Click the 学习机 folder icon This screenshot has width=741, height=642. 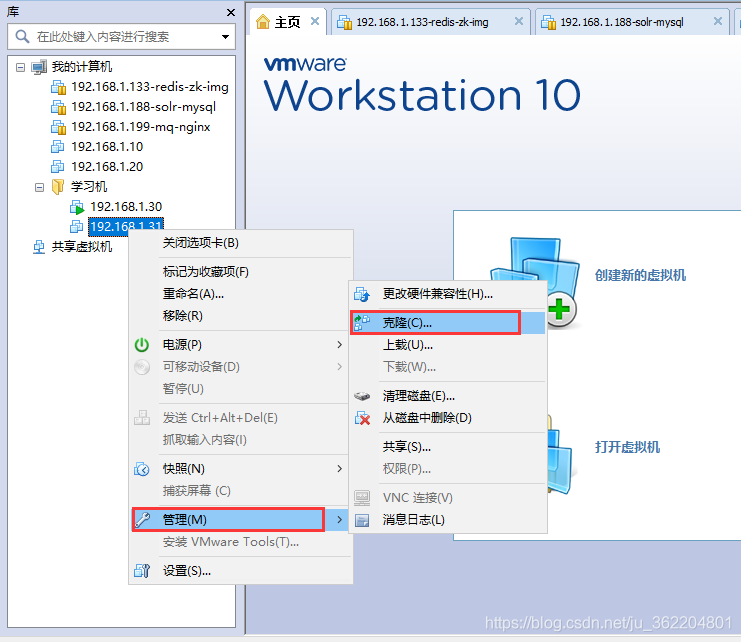pos(58,187)
